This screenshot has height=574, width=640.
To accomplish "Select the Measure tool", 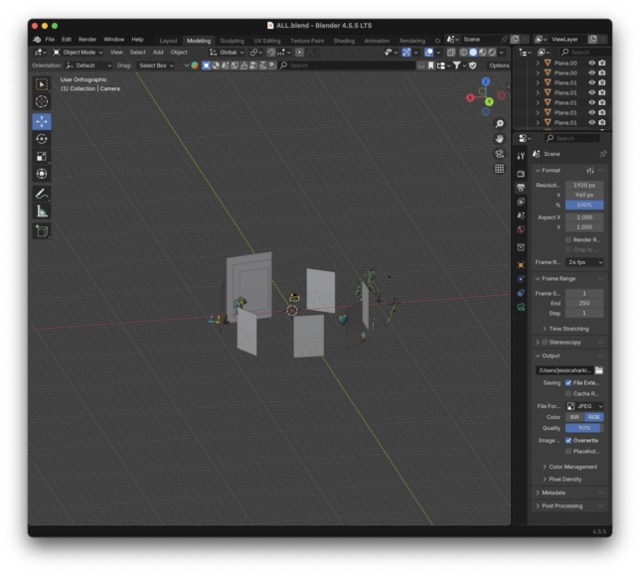I will click(42, 211).
